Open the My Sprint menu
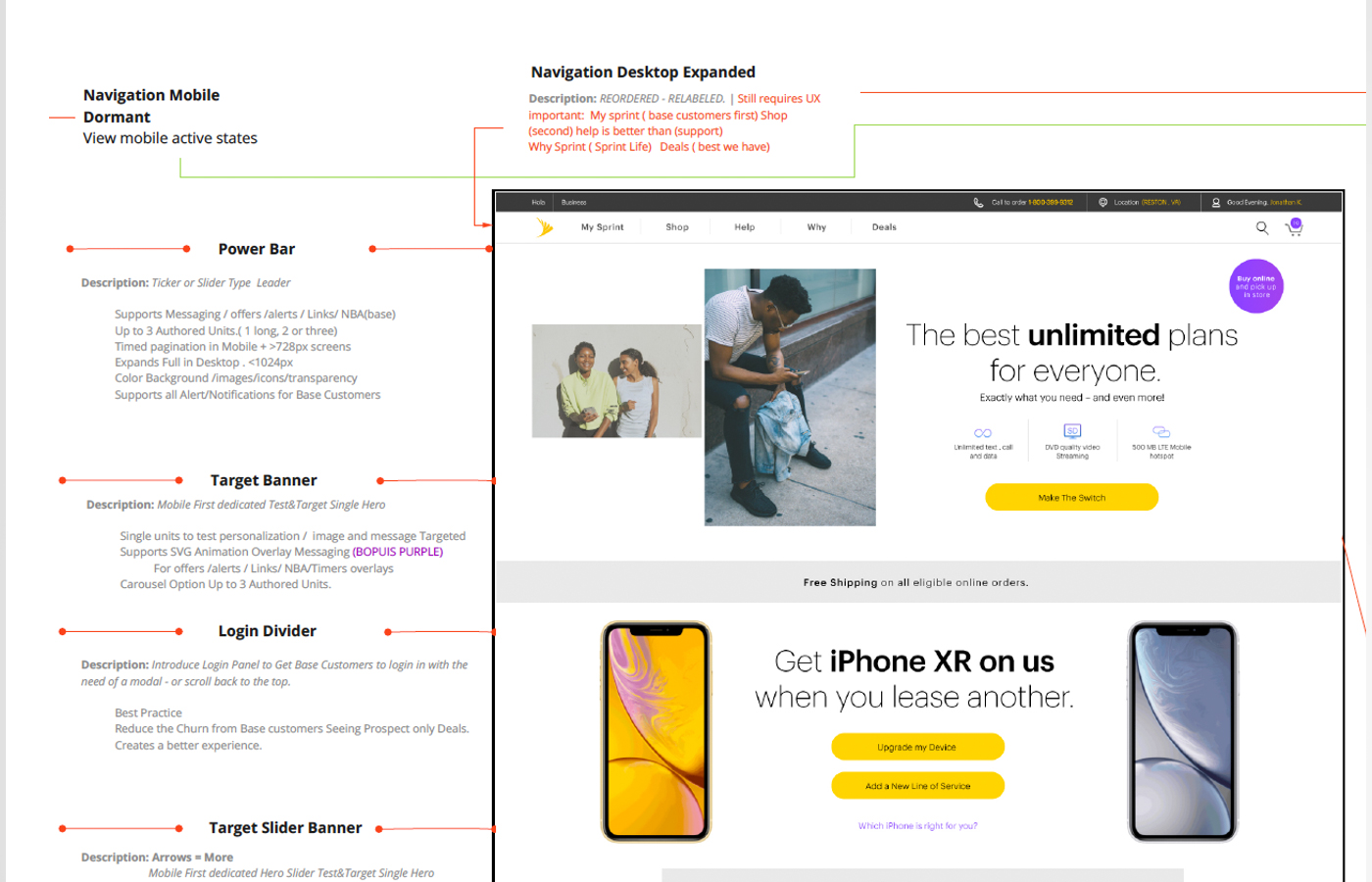Viewport: 1372px width, 882px height. pos(602,227)
